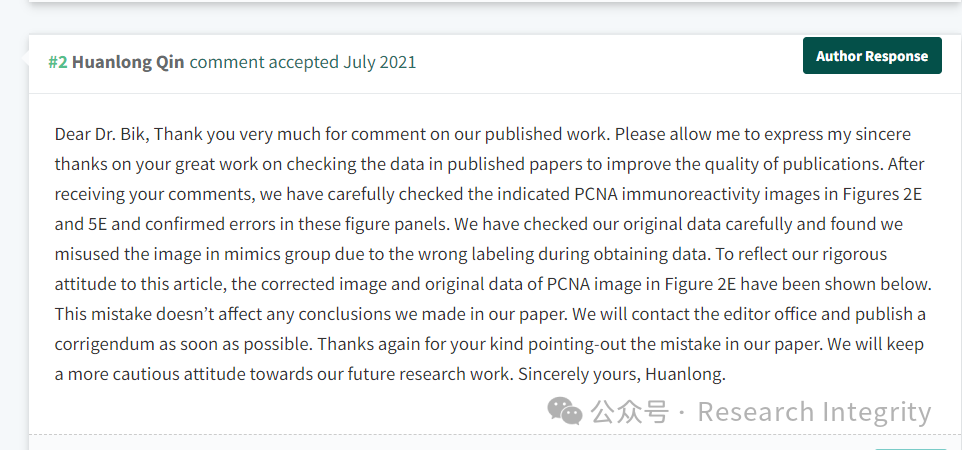
Task: Click the 'Research Integrity' watermark text
Action: pos(815,412)
